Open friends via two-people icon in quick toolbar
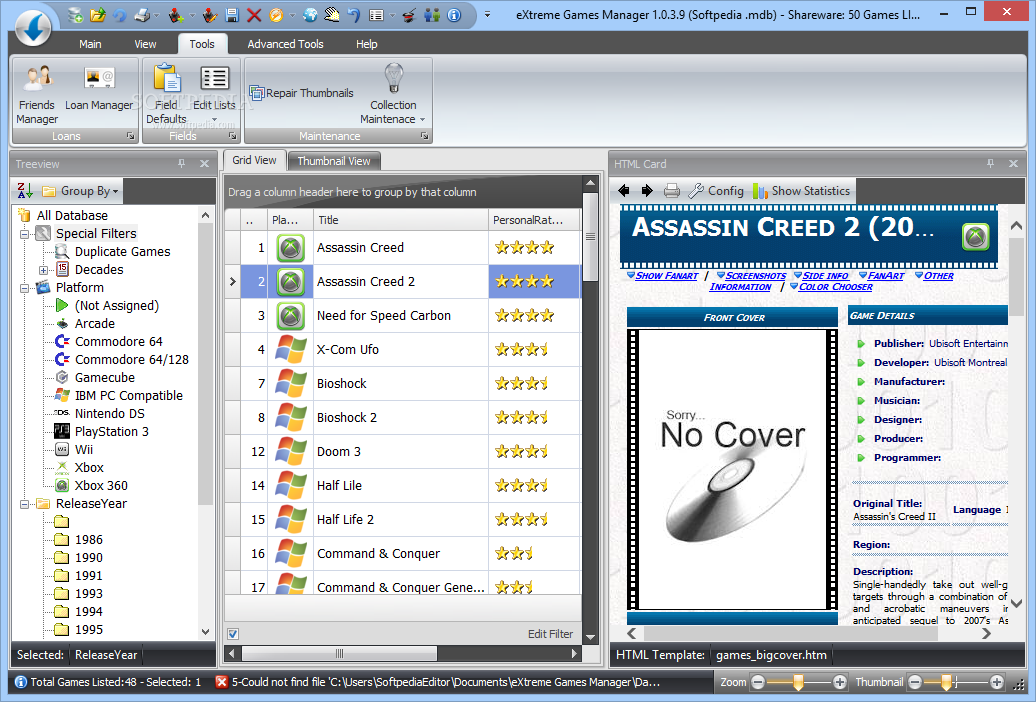 (x=432, y=15)
